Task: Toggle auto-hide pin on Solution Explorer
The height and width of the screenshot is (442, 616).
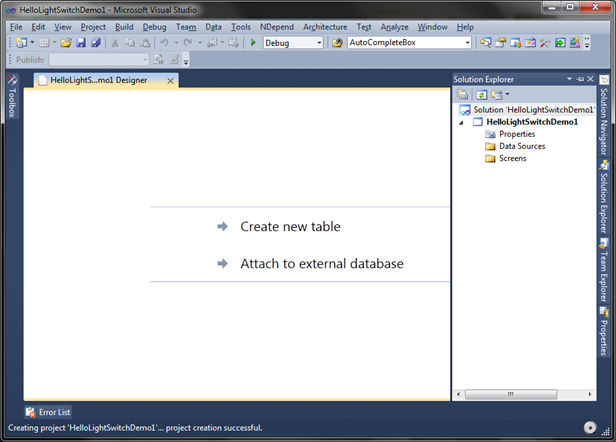Action: [x=580, y=79]
